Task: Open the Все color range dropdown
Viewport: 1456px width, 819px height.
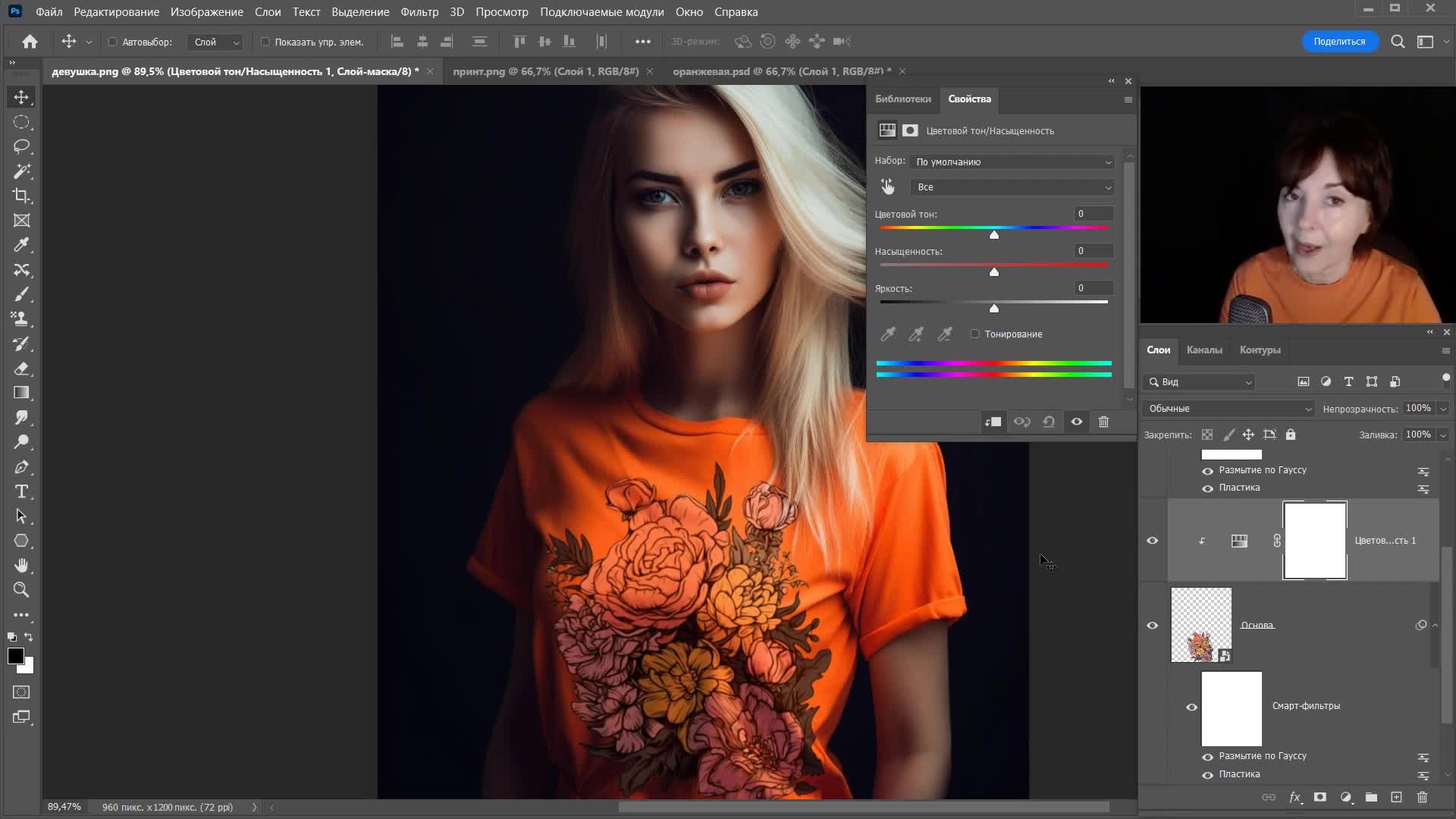Action: pyautogui.click(x=1013, y=187)
